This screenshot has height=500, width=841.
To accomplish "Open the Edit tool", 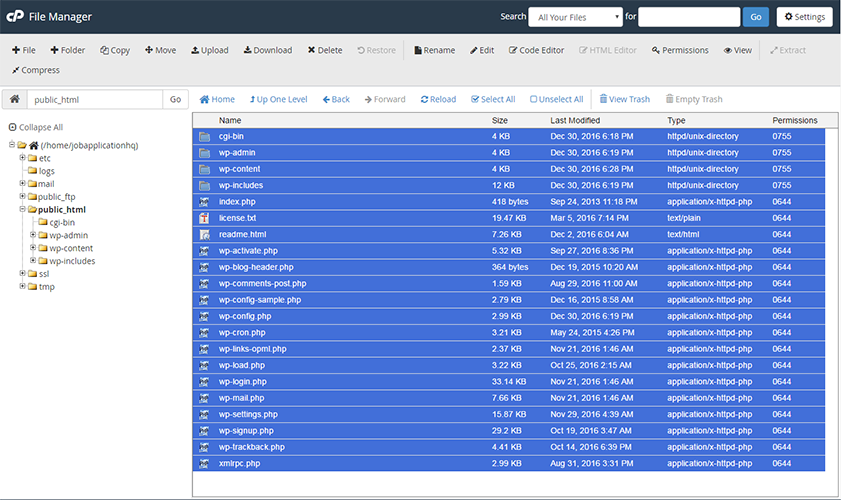I will (482, 50).
